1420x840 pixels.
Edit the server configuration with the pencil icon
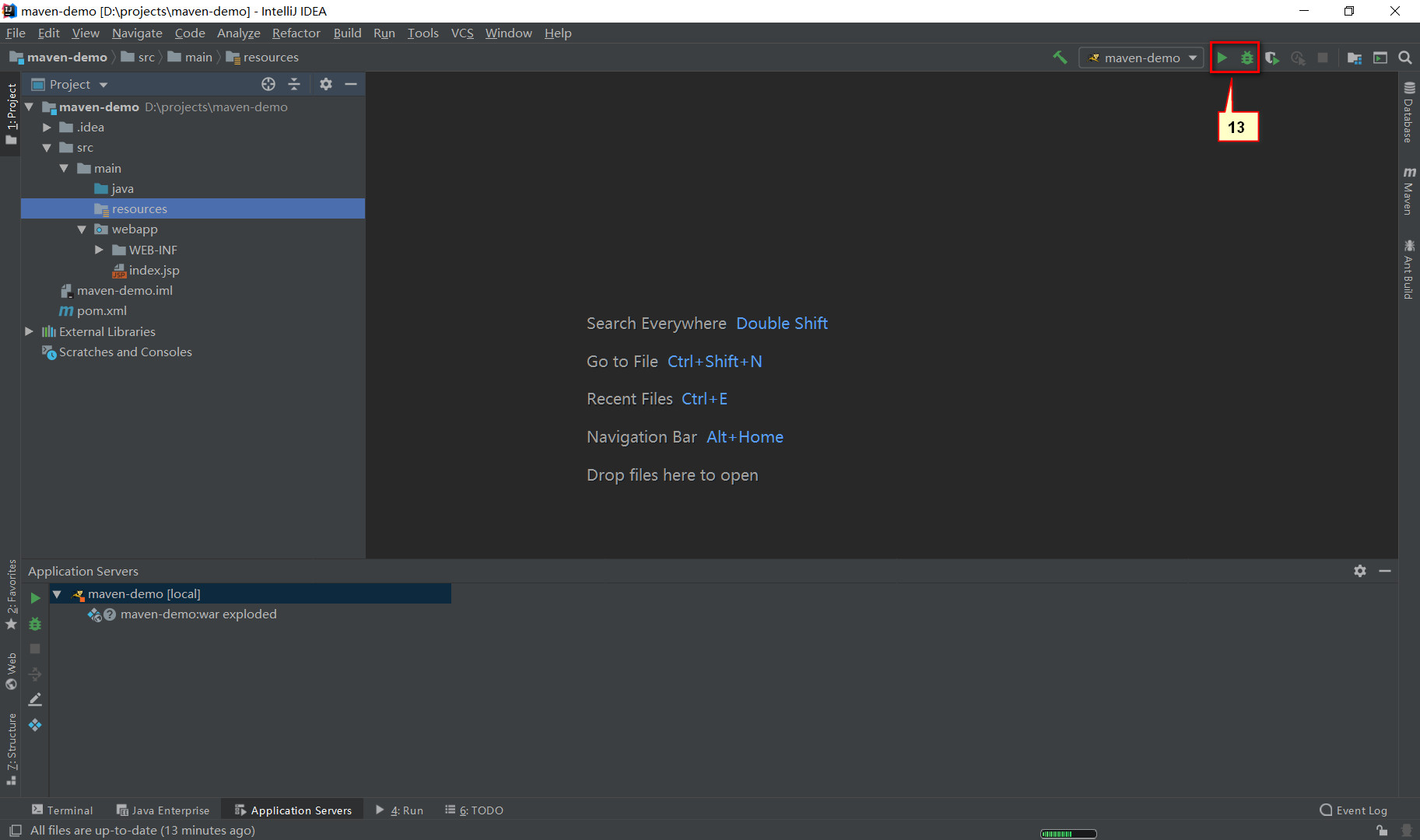(x=35, y=700)
